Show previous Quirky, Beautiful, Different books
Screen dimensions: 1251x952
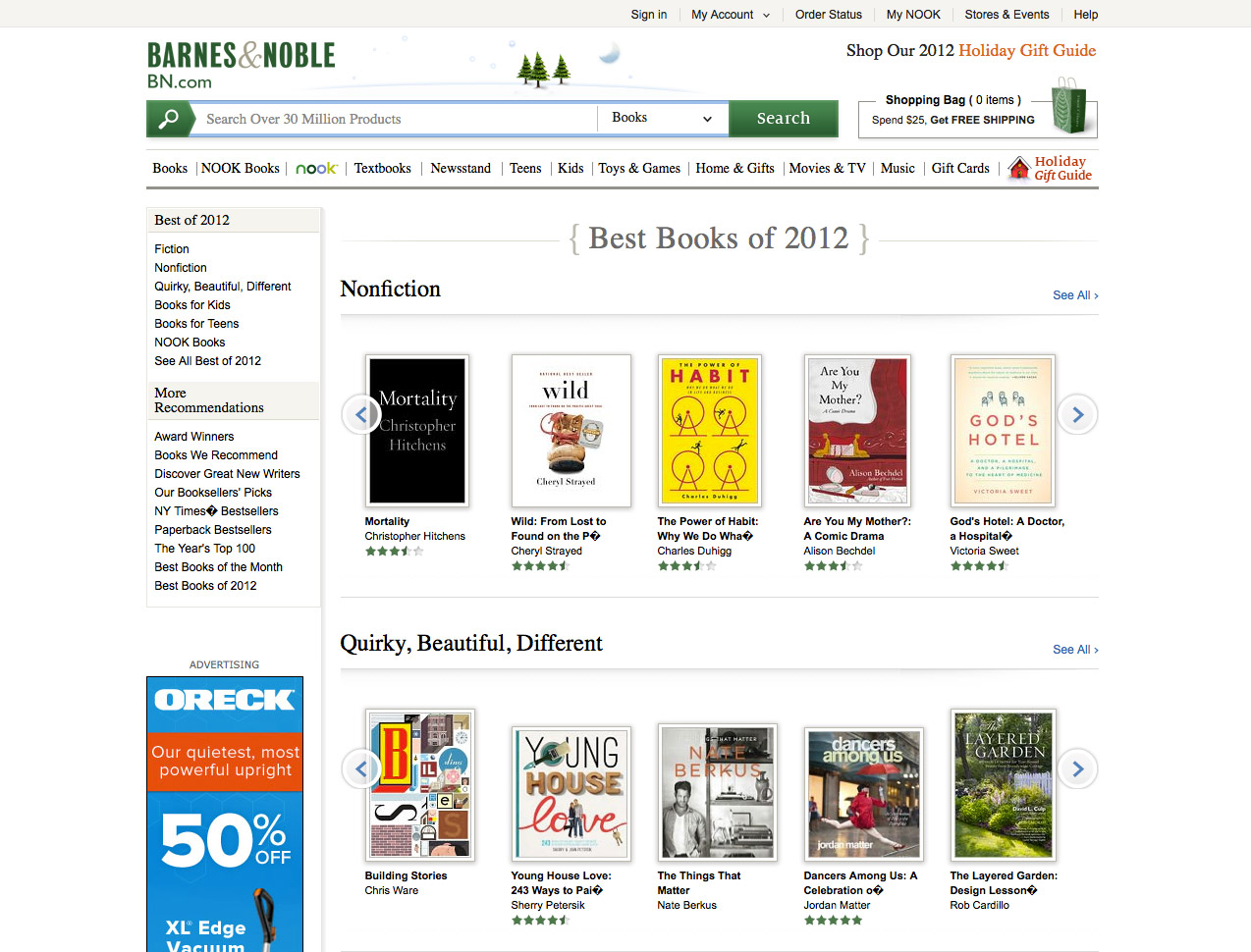pos(360,768)
